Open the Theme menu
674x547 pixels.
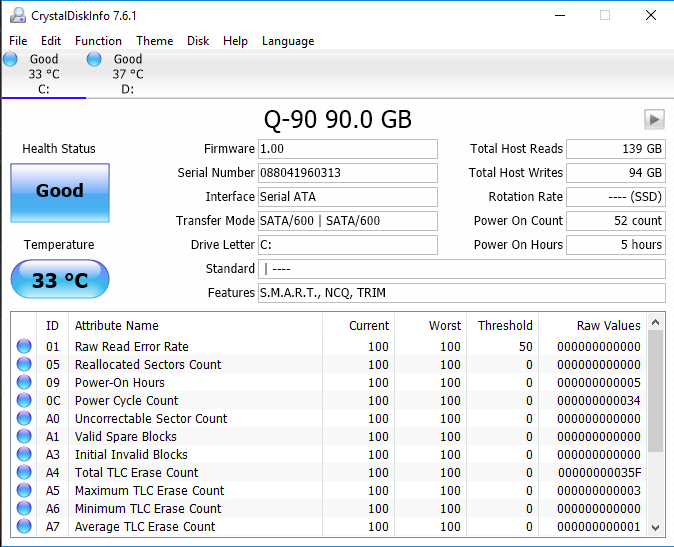(154, 41)
